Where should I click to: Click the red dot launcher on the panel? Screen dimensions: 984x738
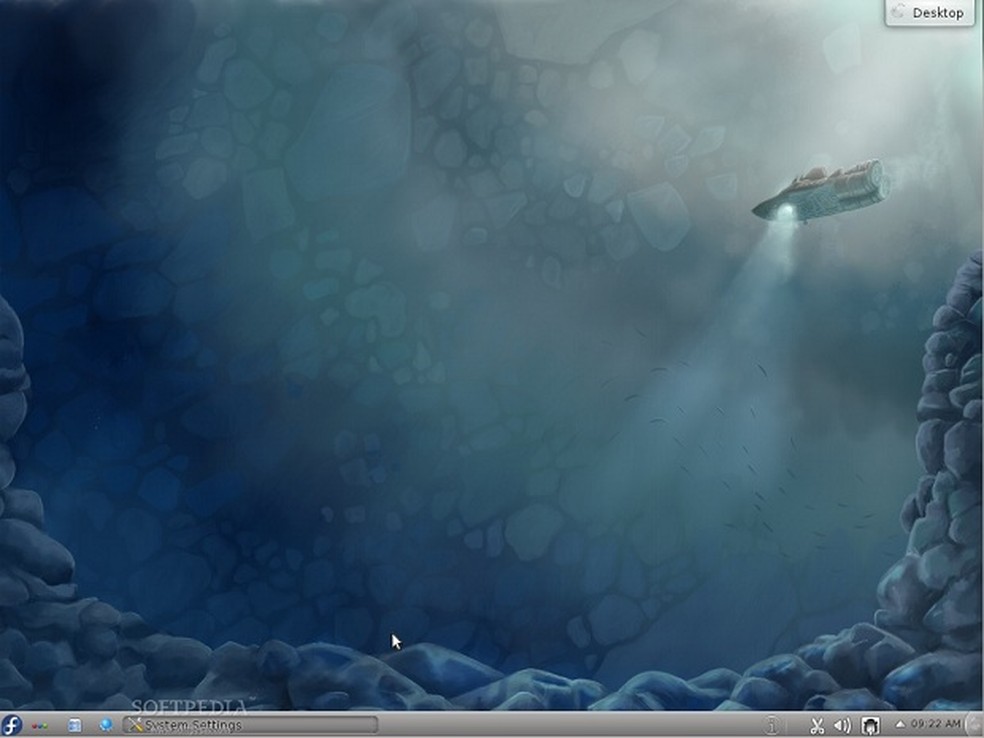click(x=33, y=725)
